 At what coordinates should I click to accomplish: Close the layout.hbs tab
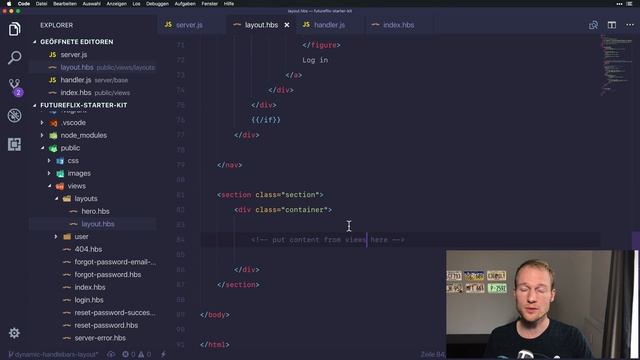pos(287,25)
